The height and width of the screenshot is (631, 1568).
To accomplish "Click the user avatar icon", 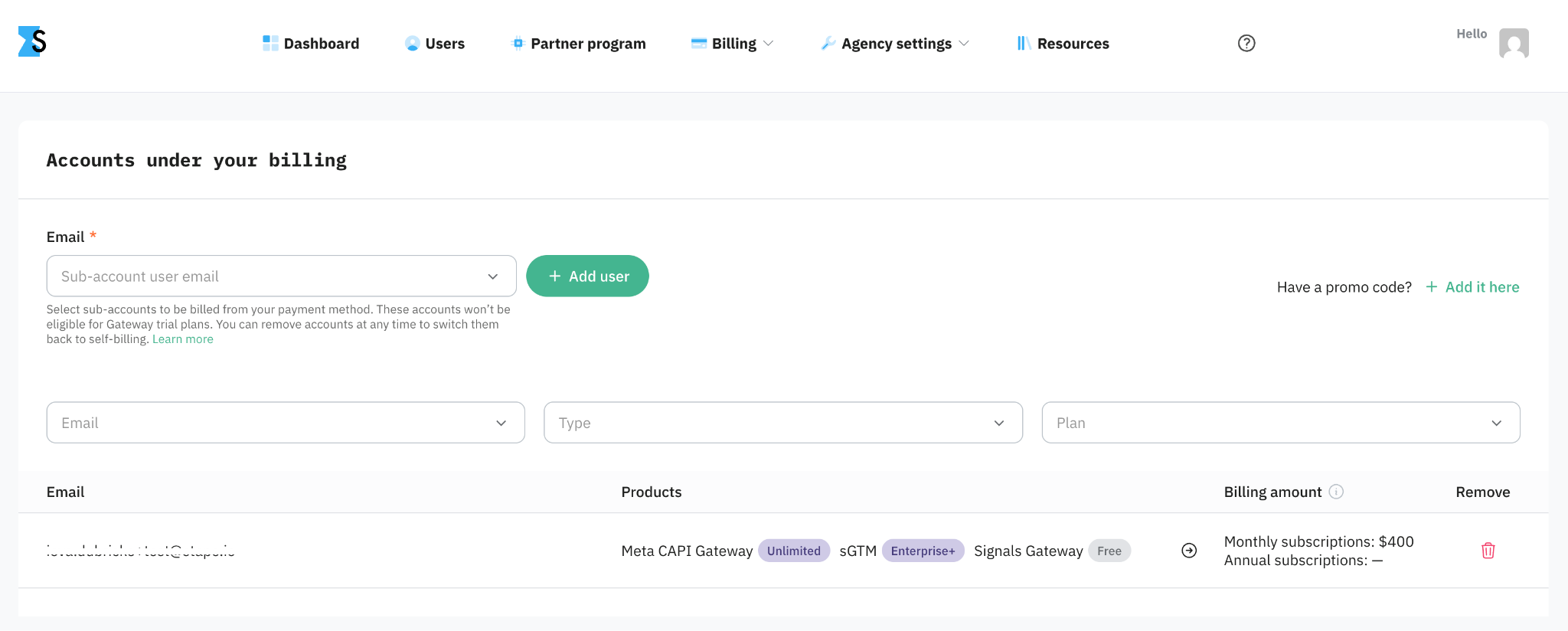I will (x=1514, y=43).
